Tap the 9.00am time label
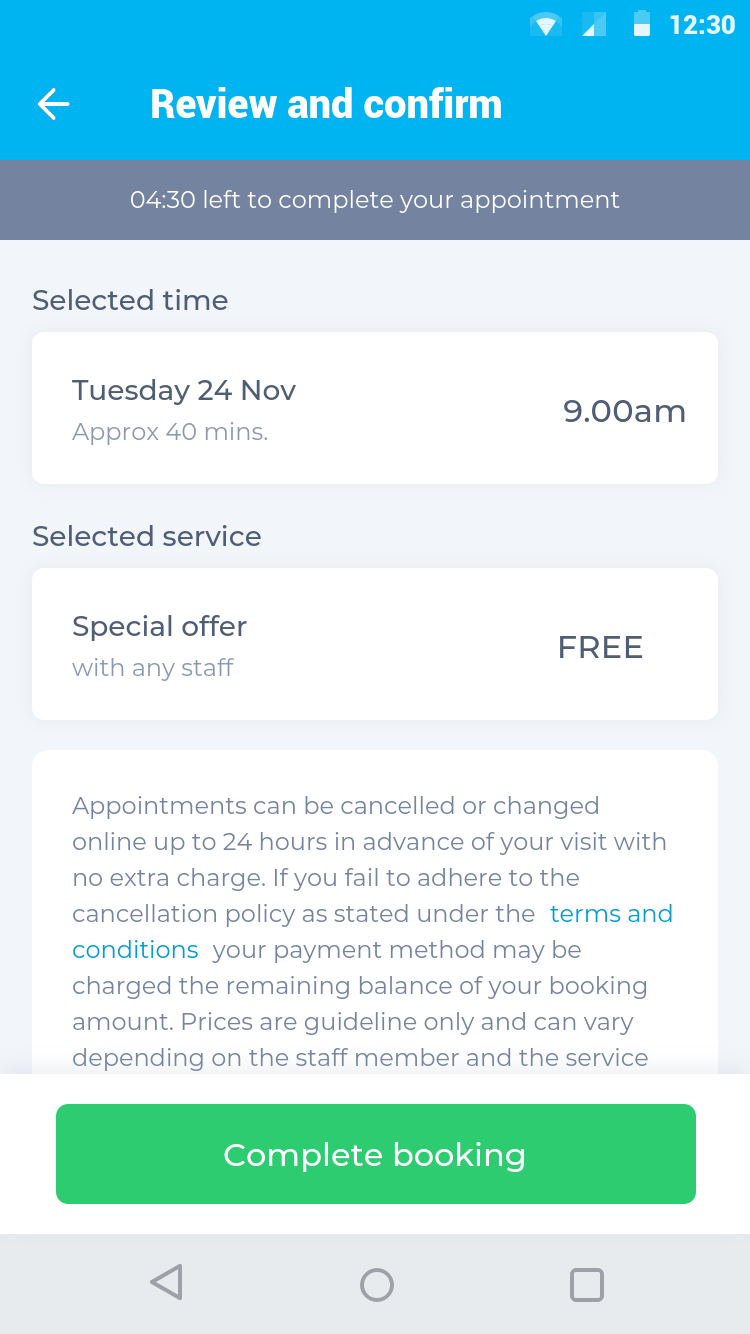Screen dimensions: 750x1334 click(624, 411)
